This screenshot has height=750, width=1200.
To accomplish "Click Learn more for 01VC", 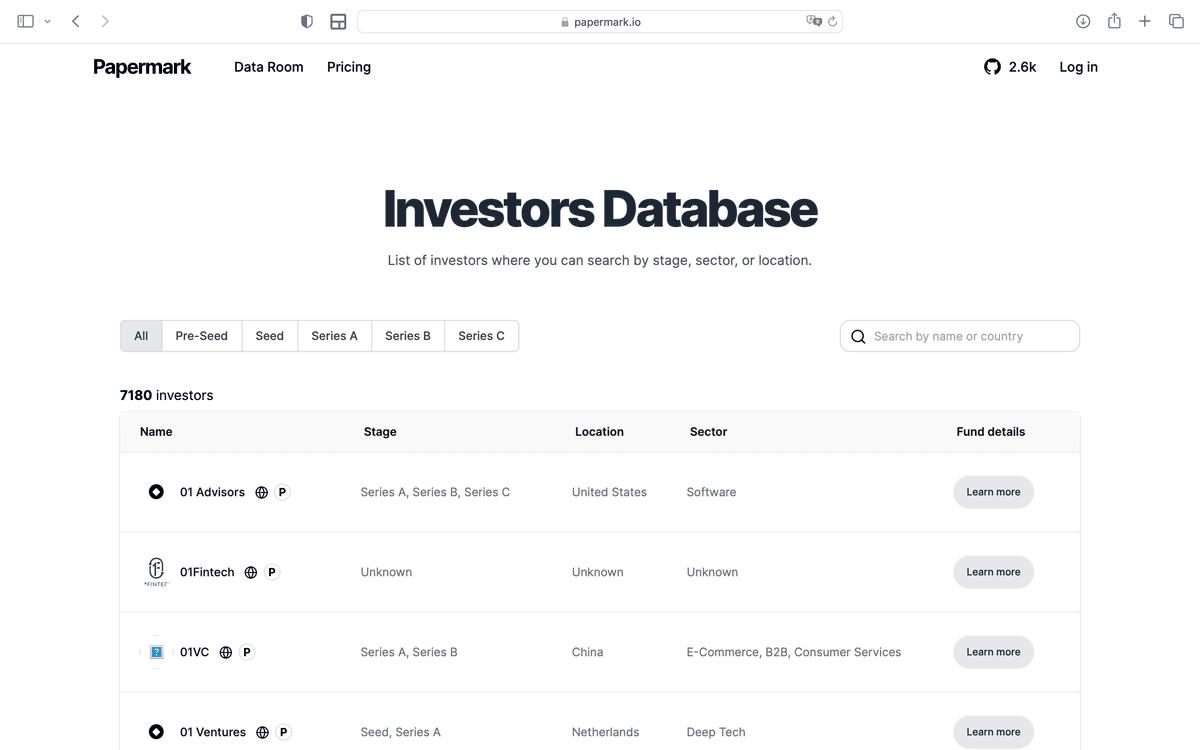I will 993,652.
